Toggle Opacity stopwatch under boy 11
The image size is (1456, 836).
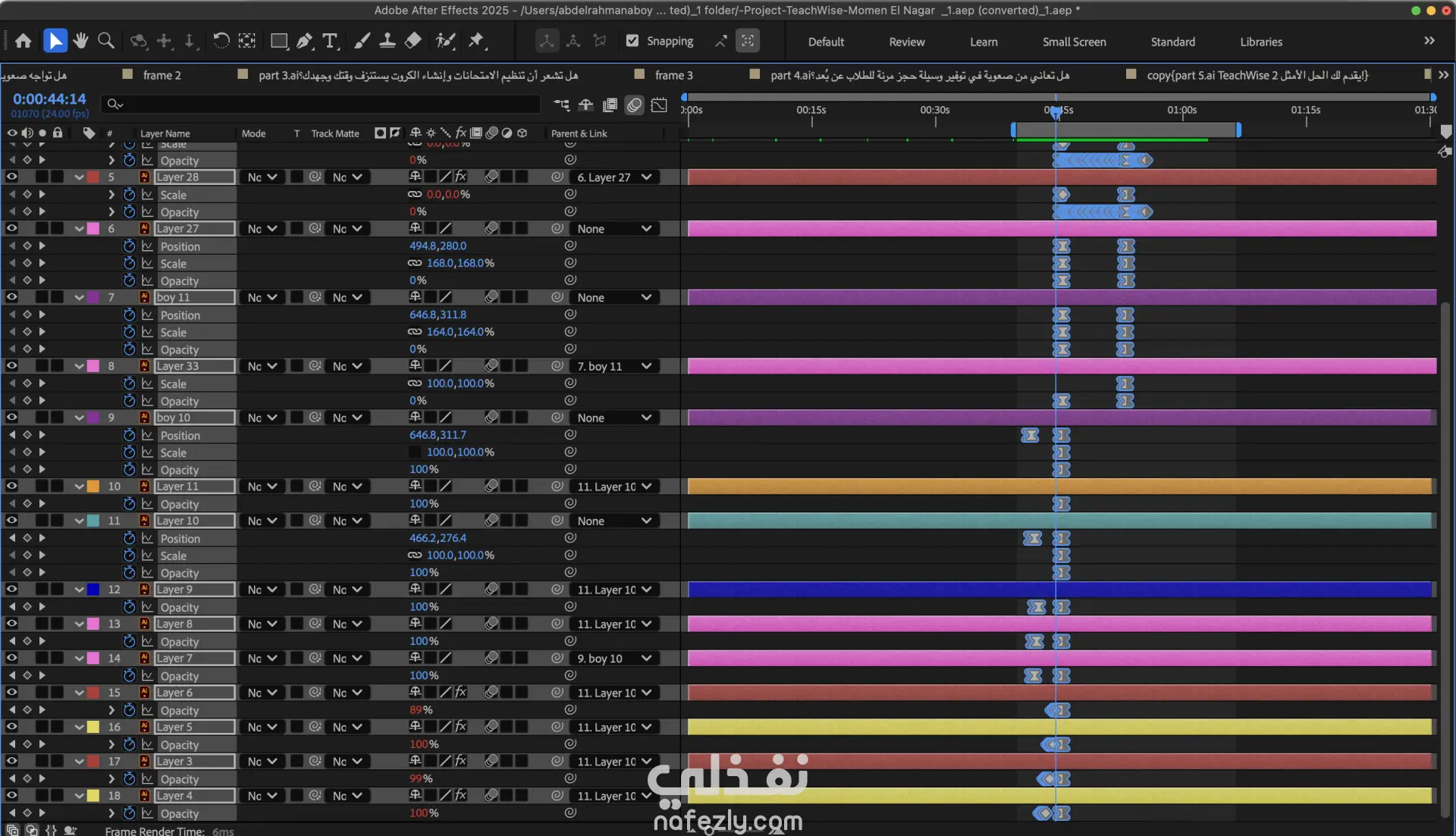point(129,349)
